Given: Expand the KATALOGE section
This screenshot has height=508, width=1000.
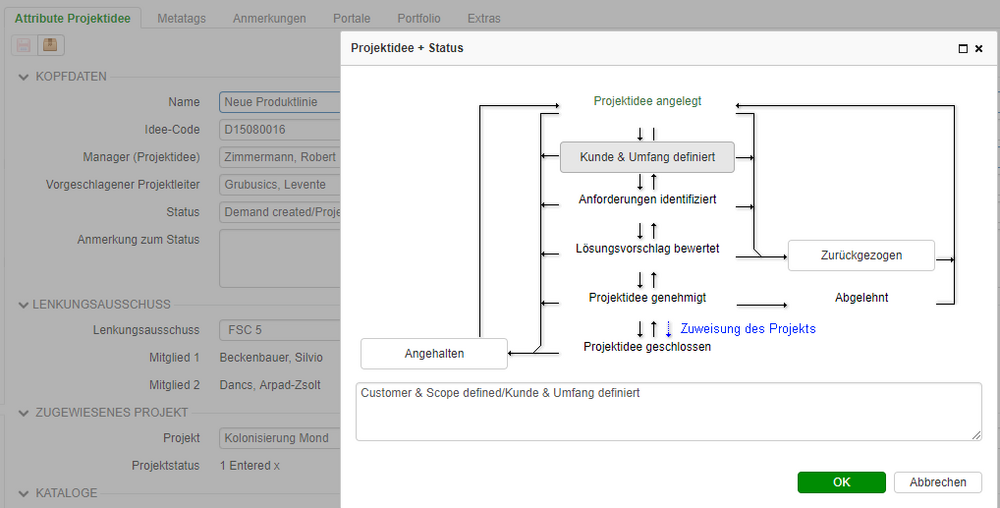Looking at the screenshot, I should [x=24, y=493].
